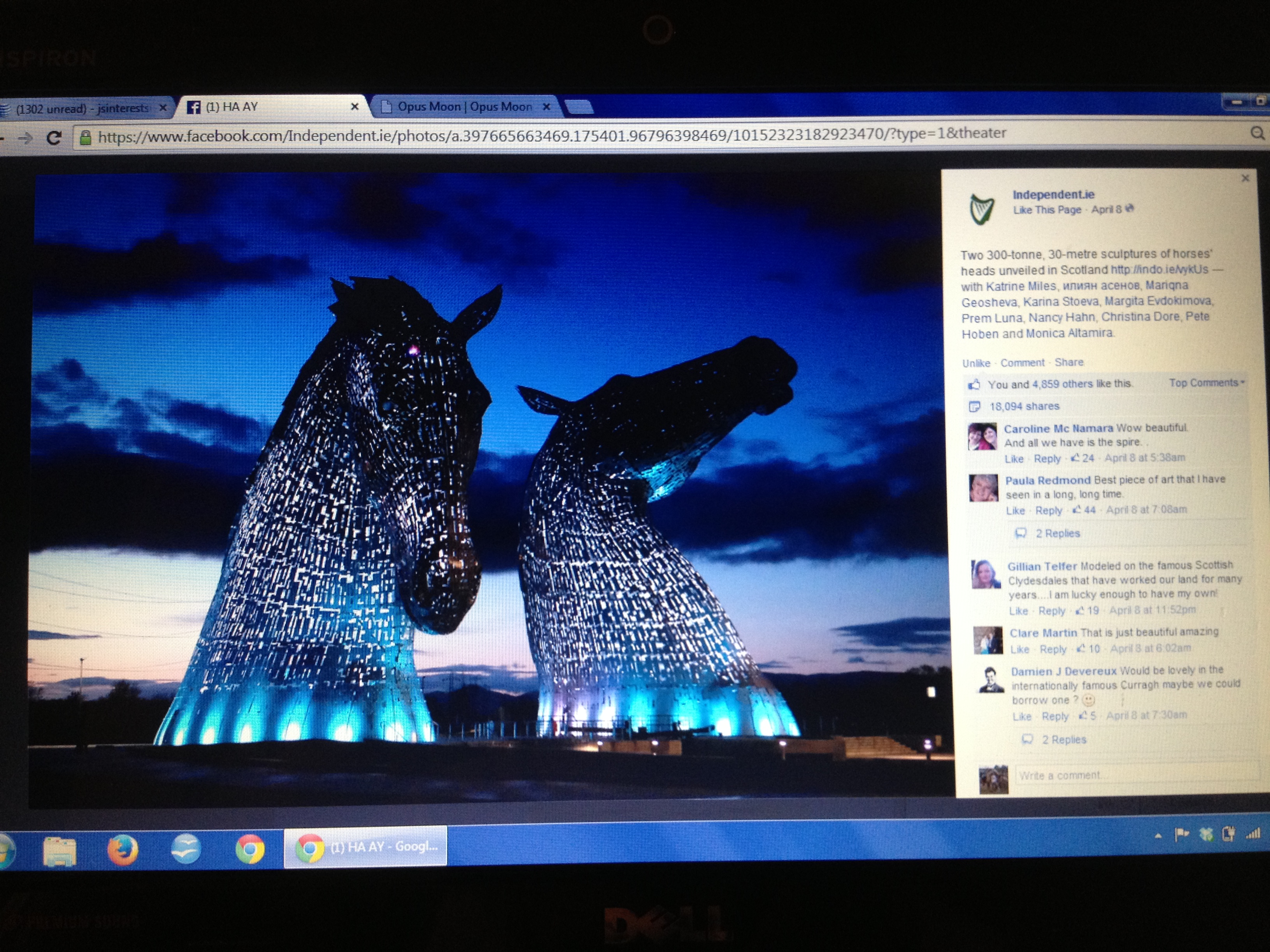This screenshot has height=952, width=1270.
Task: Like Damien J Devereux's comment
Action: pyautogui.click(x=1022, y=717)
